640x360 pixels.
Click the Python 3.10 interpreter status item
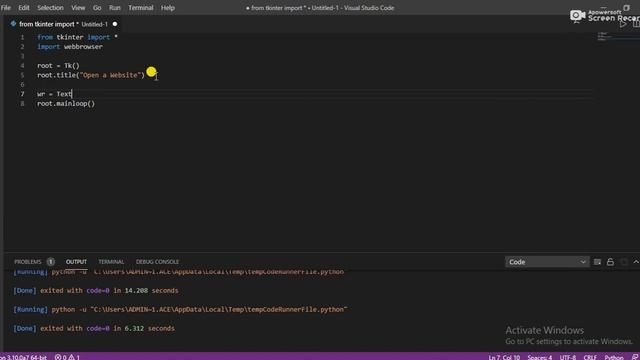pyautogui.click(x=23, y=357)
